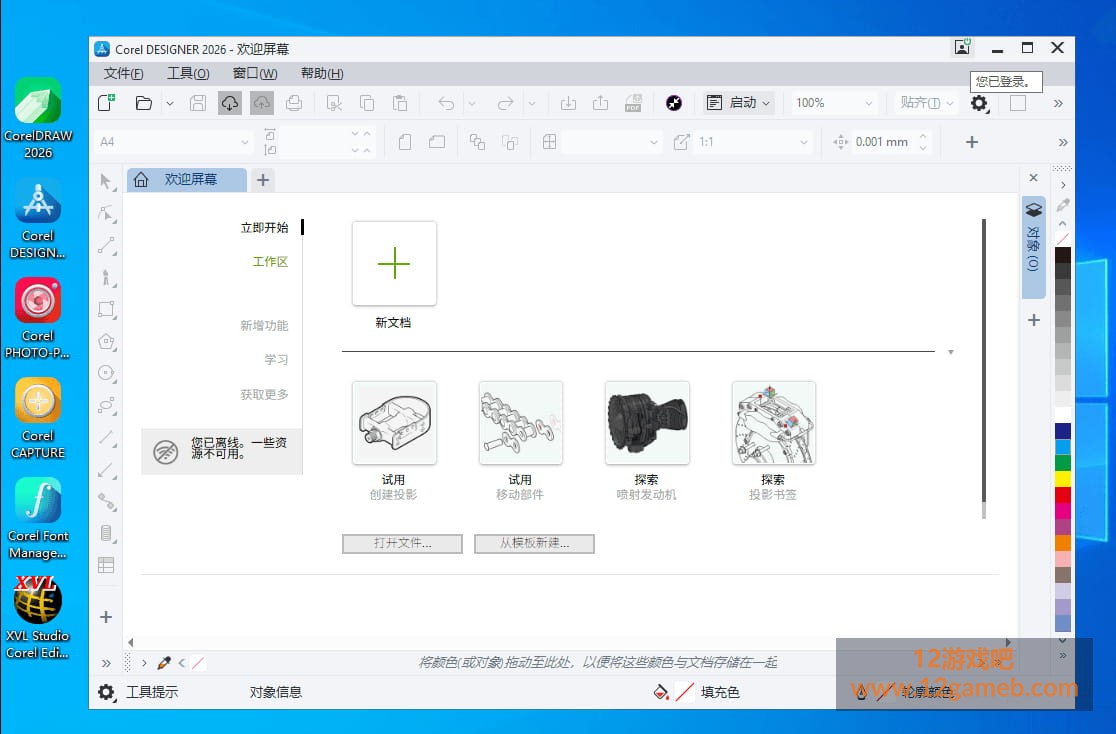Image resolution: width=1116 pixels, height=734 pixels.
Task: Click the Publish to PDF icon
Action: click(x=633, y=103)
